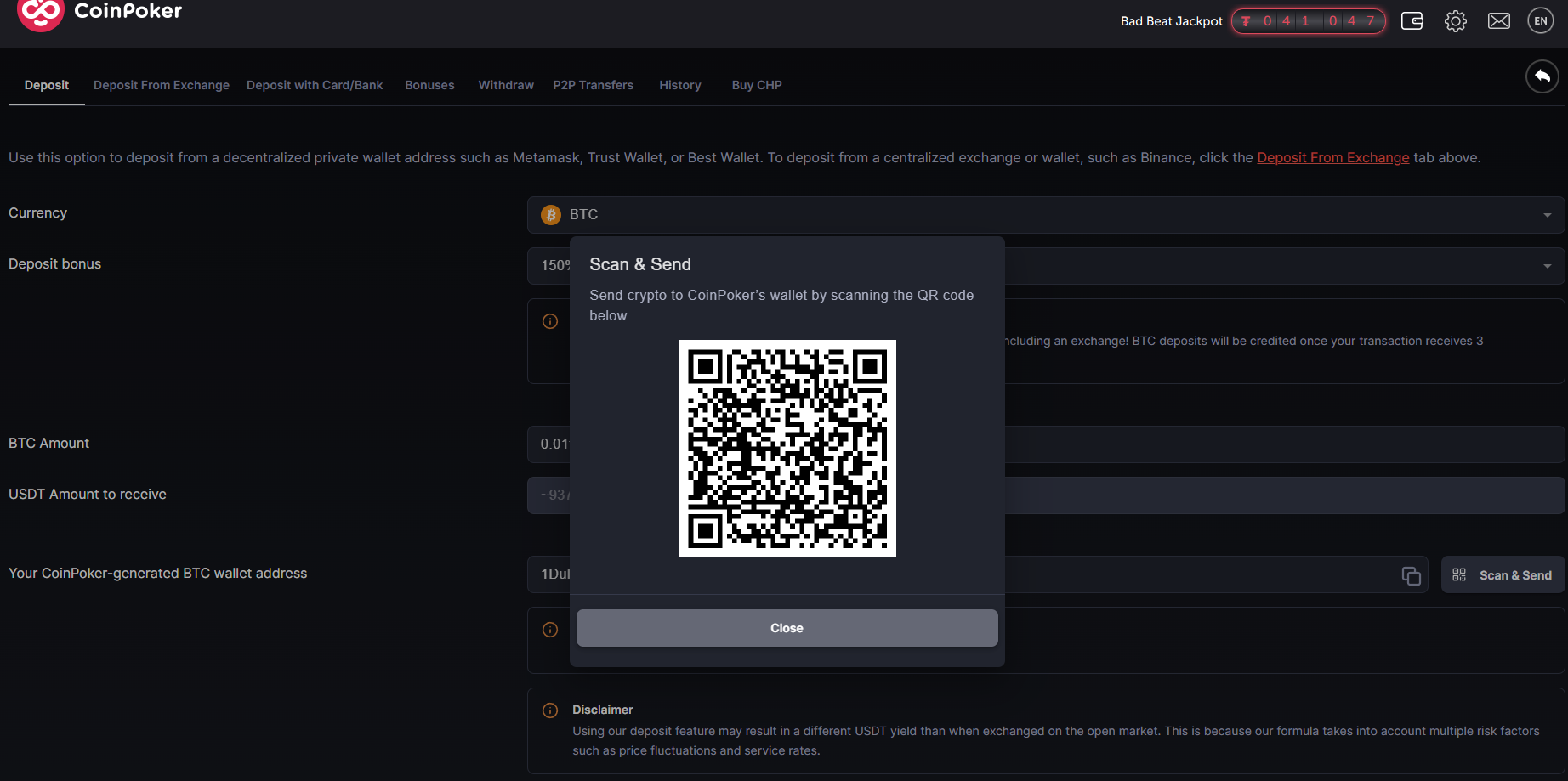Open the EN language selector icon
Viewport: 1568px width, 781px height.
tap(1541, 20)
